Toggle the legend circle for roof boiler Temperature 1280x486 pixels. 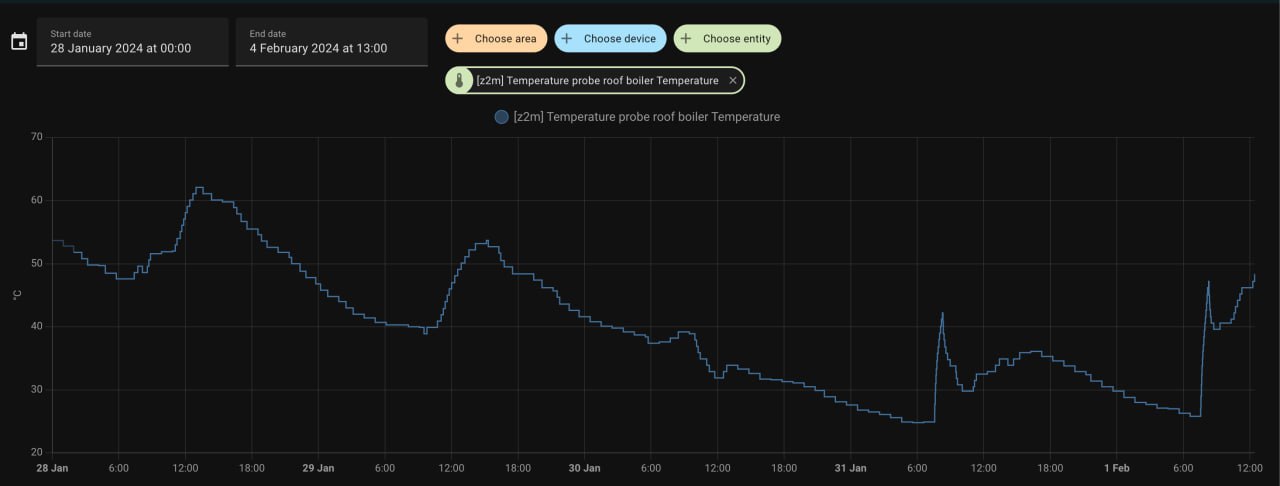click(x=501, y=117)
